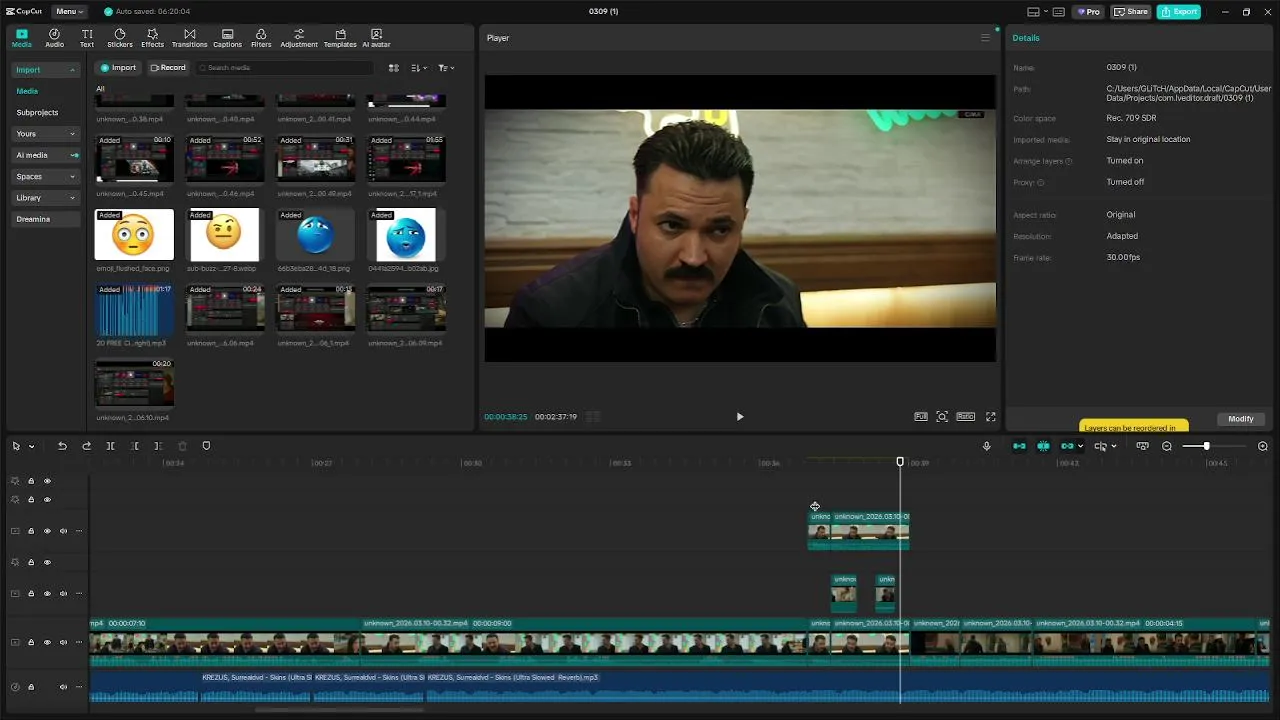This screenshot has height=720, width=1280.
Task: Click the preview zoom-scan icon
Action: pyautogui.click(x=942, y=417)
